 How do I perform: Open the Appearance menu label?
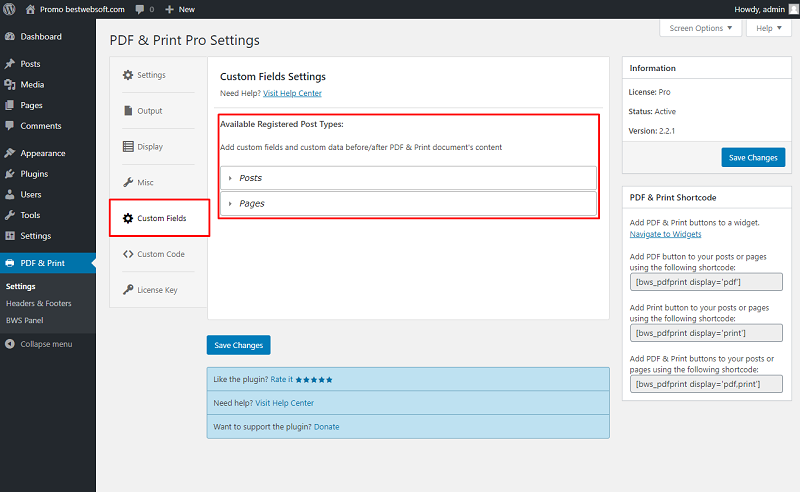click(43, 153)
